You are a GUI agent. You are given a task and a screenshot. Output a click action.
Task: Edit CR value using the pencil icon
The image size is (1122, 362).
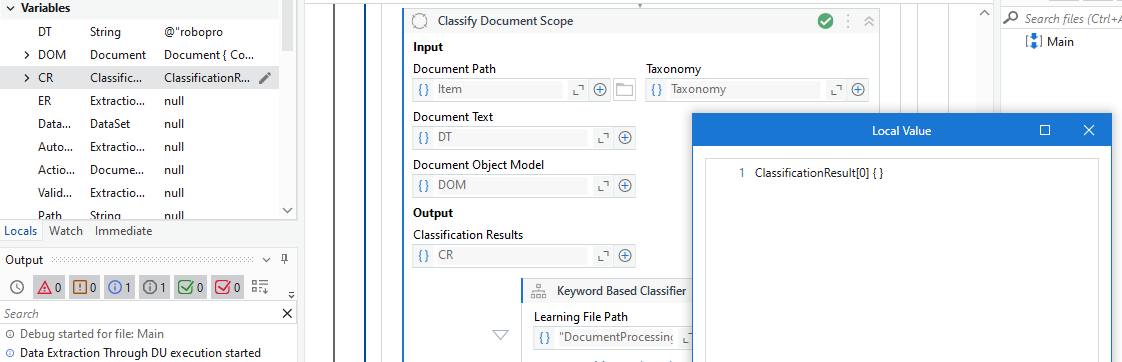pyautogui.click(x=265, y=78)
